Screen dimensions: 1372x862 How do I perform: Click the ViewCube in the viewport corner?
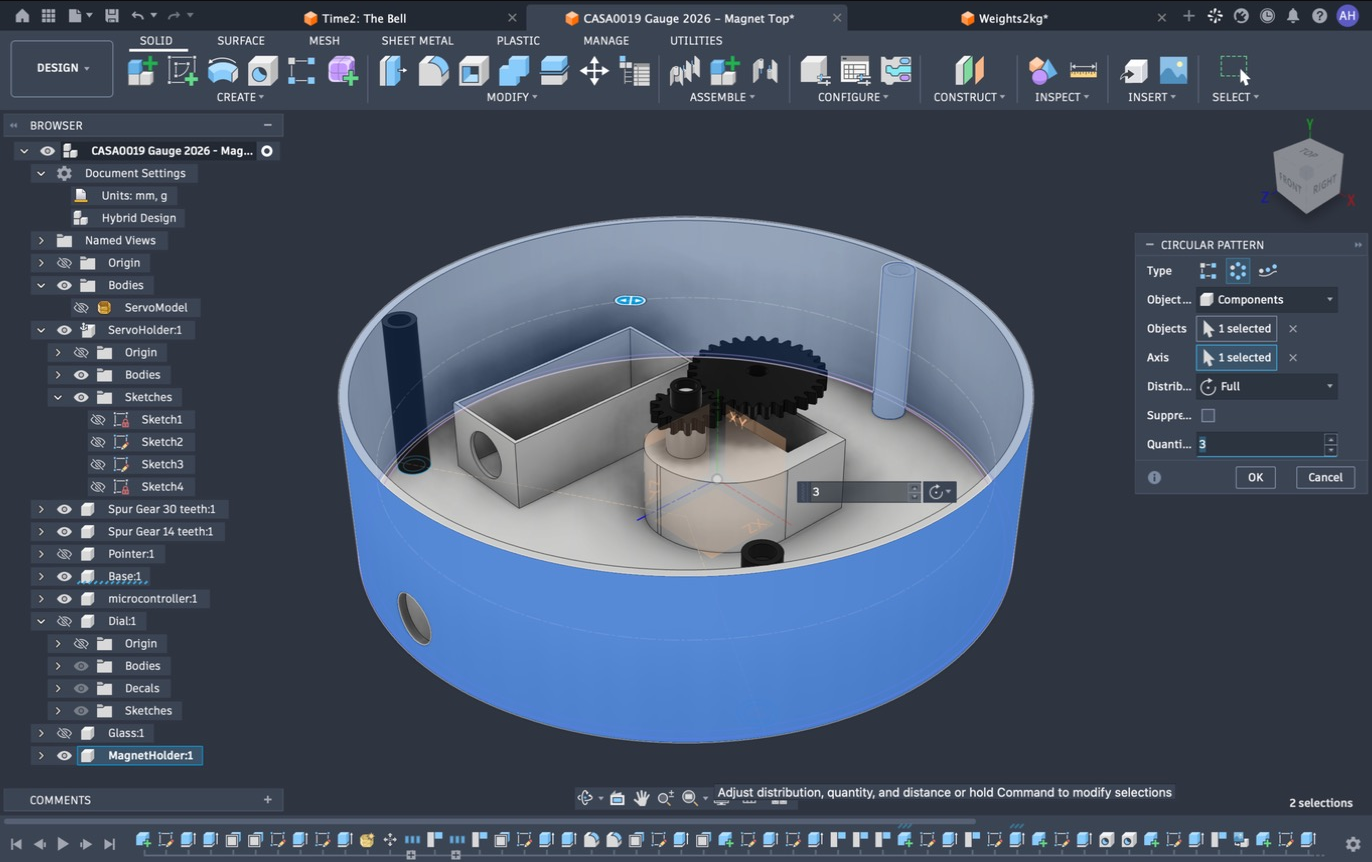[1308, 175]
